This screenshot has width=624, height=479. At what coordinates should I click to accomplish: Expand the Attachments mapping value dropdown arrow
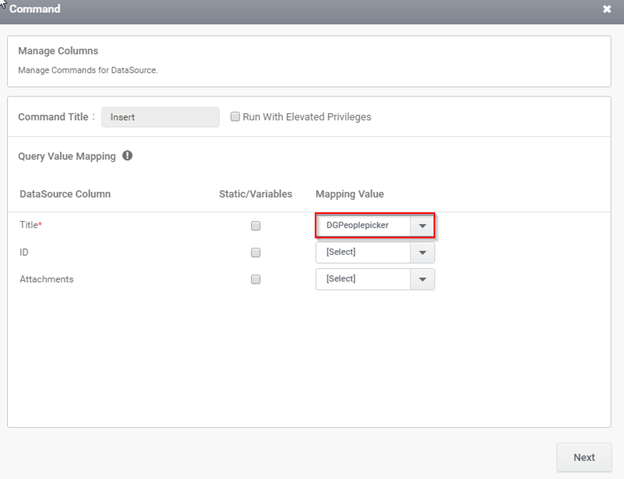(422, 279)
